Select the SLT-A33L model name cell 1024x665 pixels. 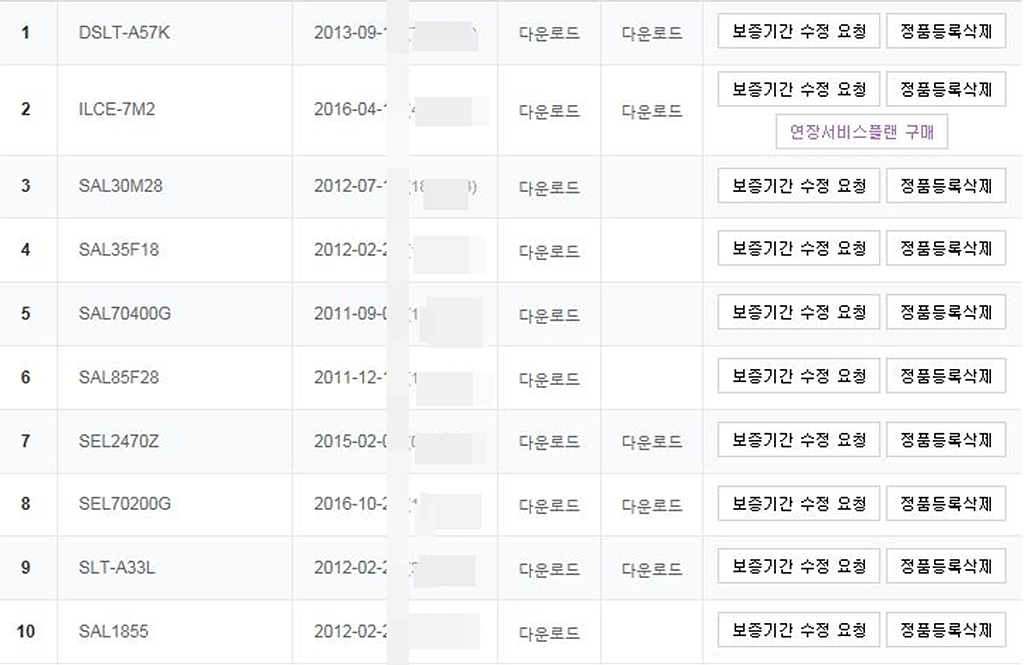pyautogui.click(x=117, y=568)
